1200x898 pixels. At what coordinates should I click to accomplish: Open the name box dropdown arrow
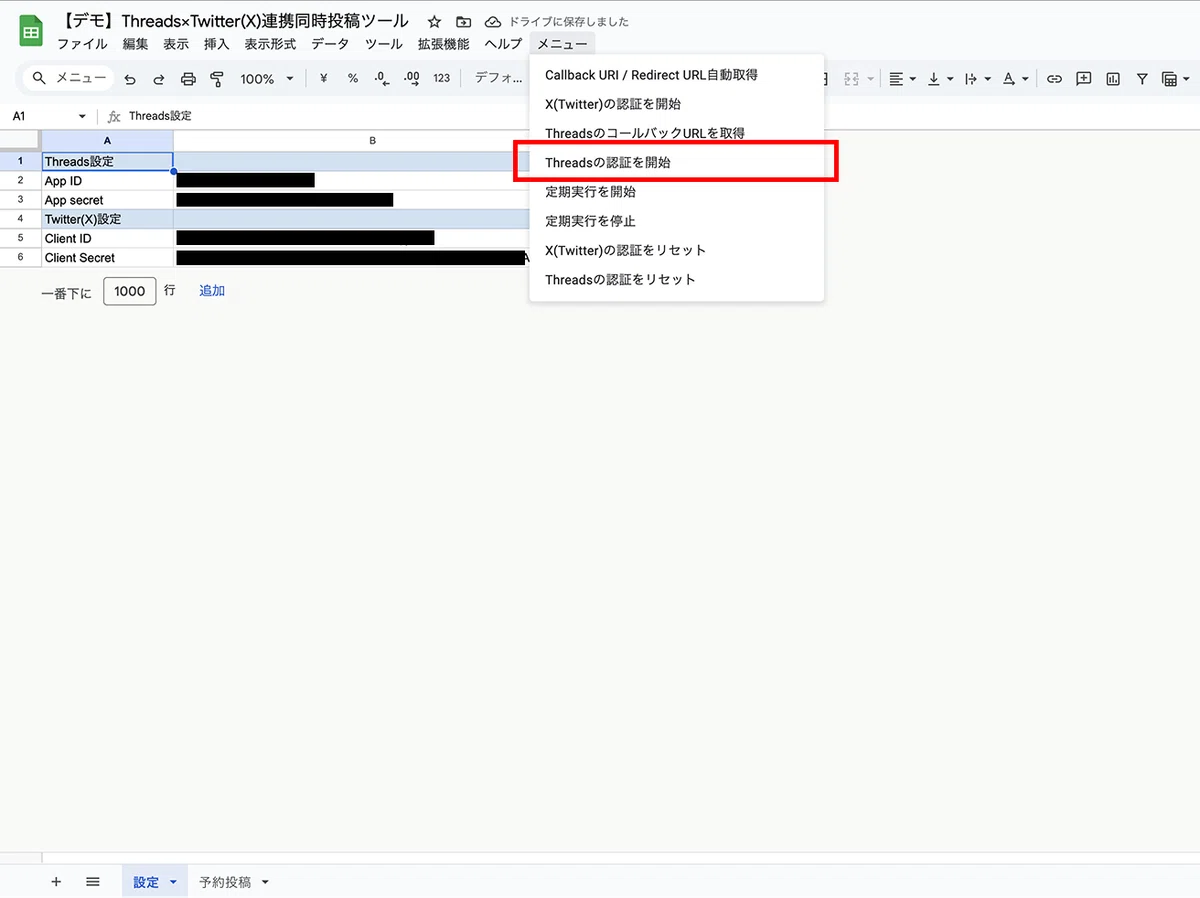point(82,117)
